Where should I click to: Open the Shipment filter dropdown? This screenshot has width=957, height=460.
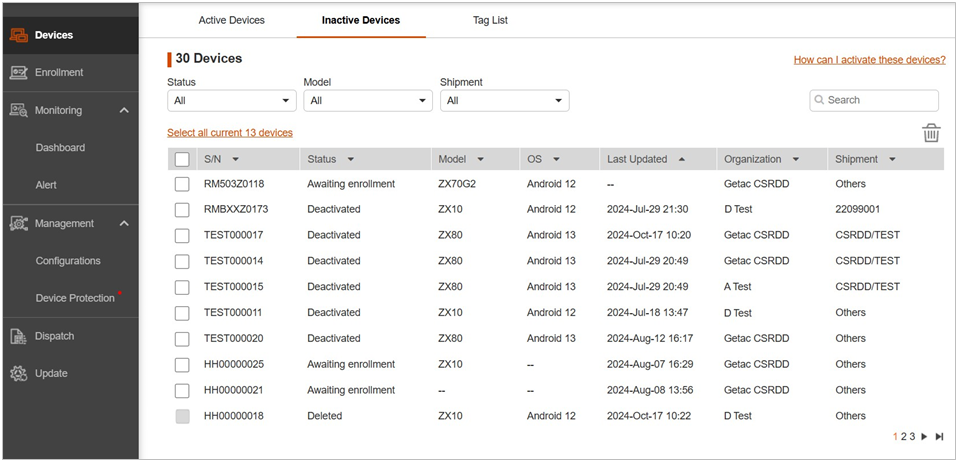pyautogui.click(x=504, y=100)
